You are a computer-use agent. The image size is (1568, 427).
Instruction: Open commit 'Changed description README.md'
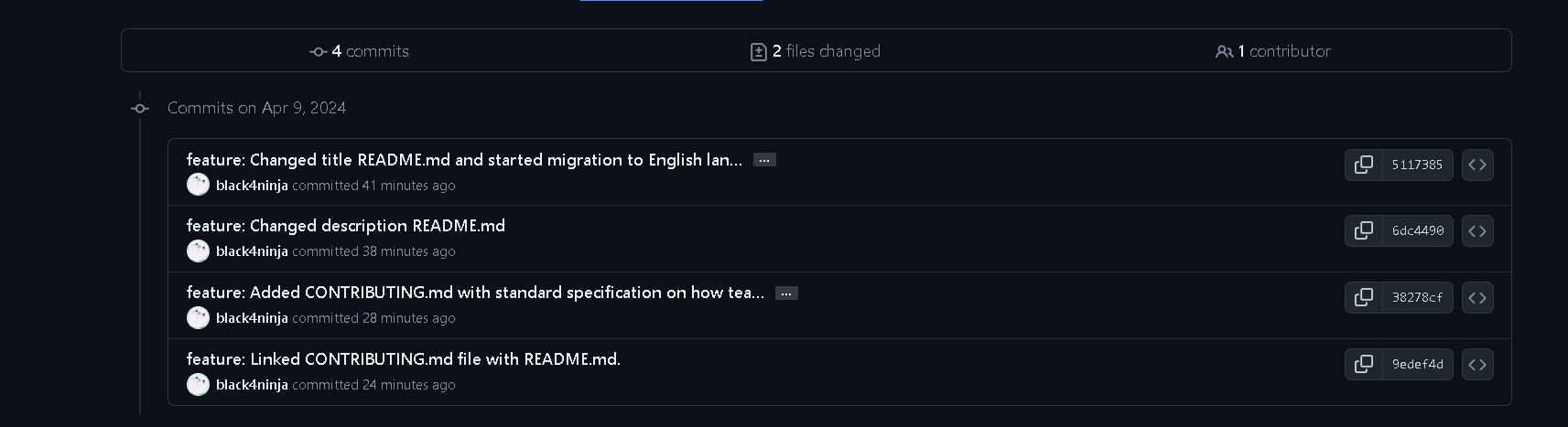[345, 226]
